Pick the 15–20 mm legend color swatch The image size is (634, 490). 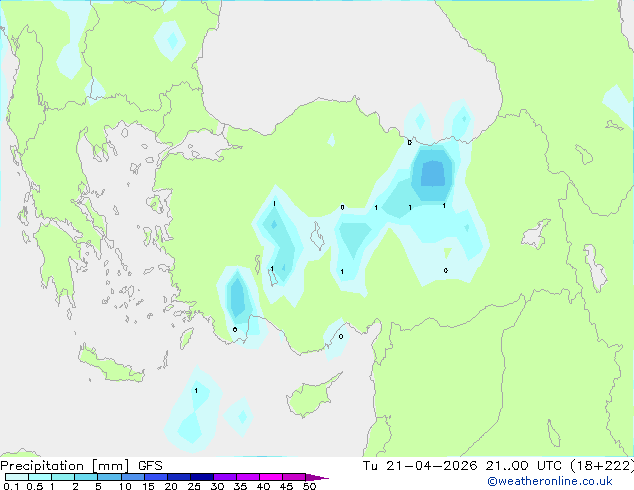coord(155,477)
